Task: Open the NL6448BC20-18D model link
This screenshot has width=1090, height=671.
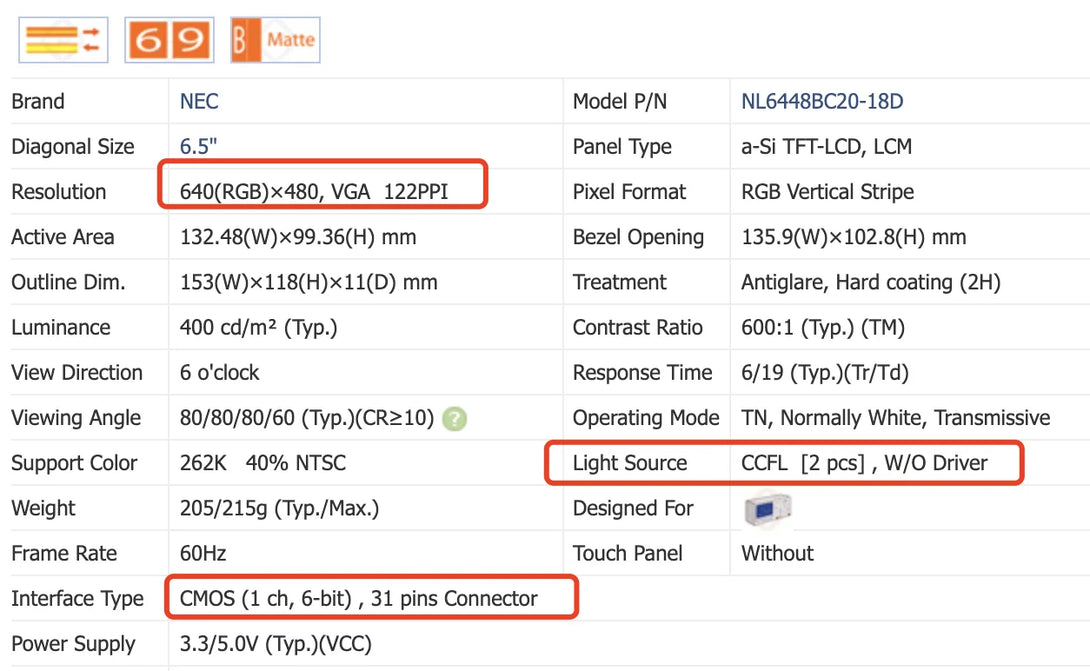Action: point(822,102)
